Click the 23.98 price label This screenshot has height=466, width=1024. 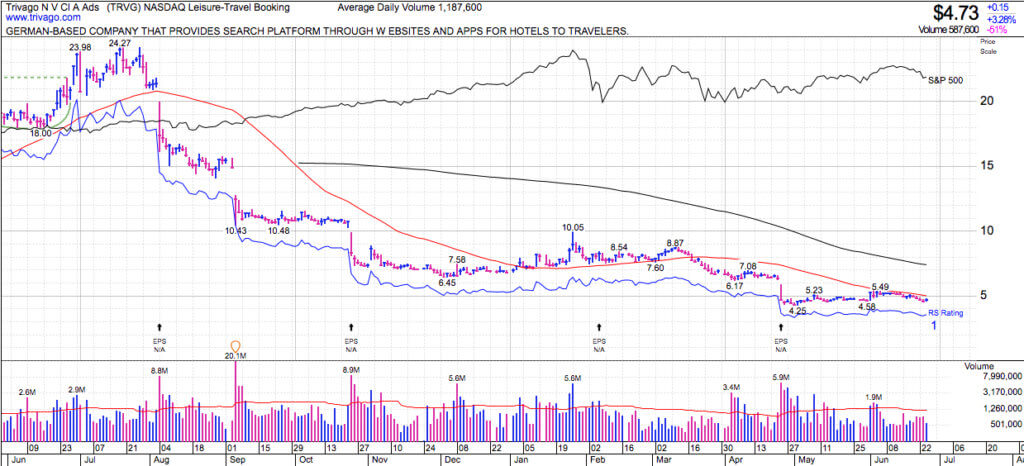click(x=82, y=46)
